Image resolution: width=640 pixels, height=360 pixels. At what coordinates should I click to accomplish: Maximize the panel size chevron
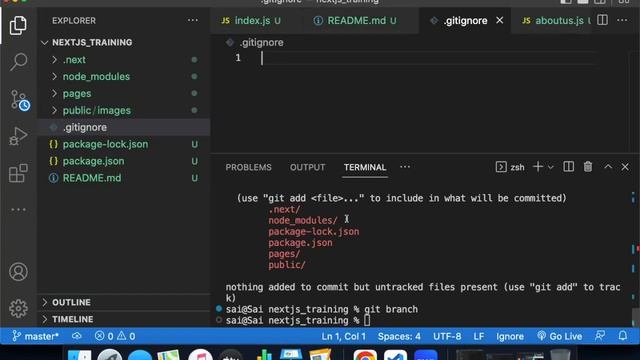click(608, 167)
